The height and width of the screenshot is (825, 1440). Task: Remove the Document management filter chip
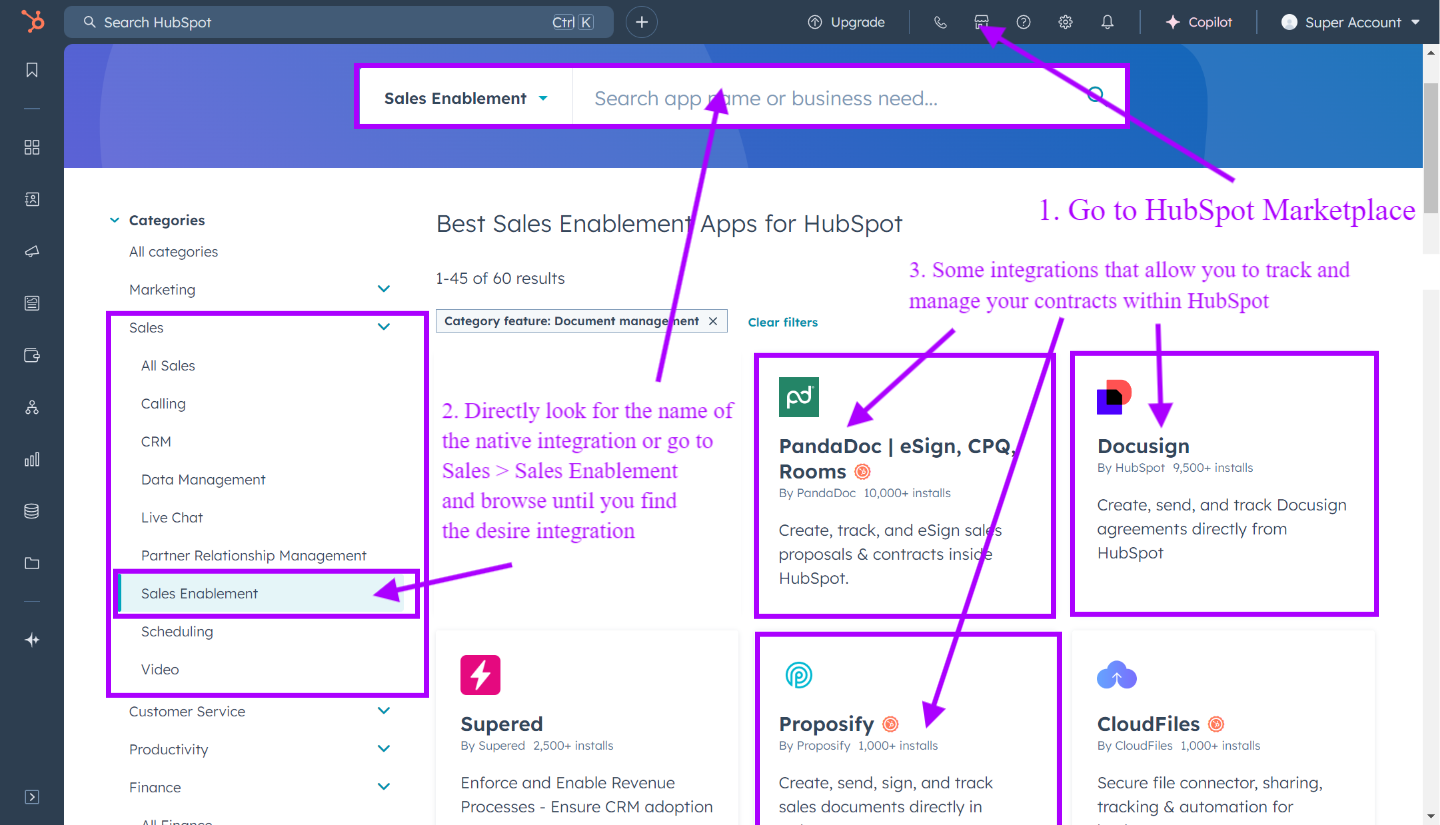713,321
